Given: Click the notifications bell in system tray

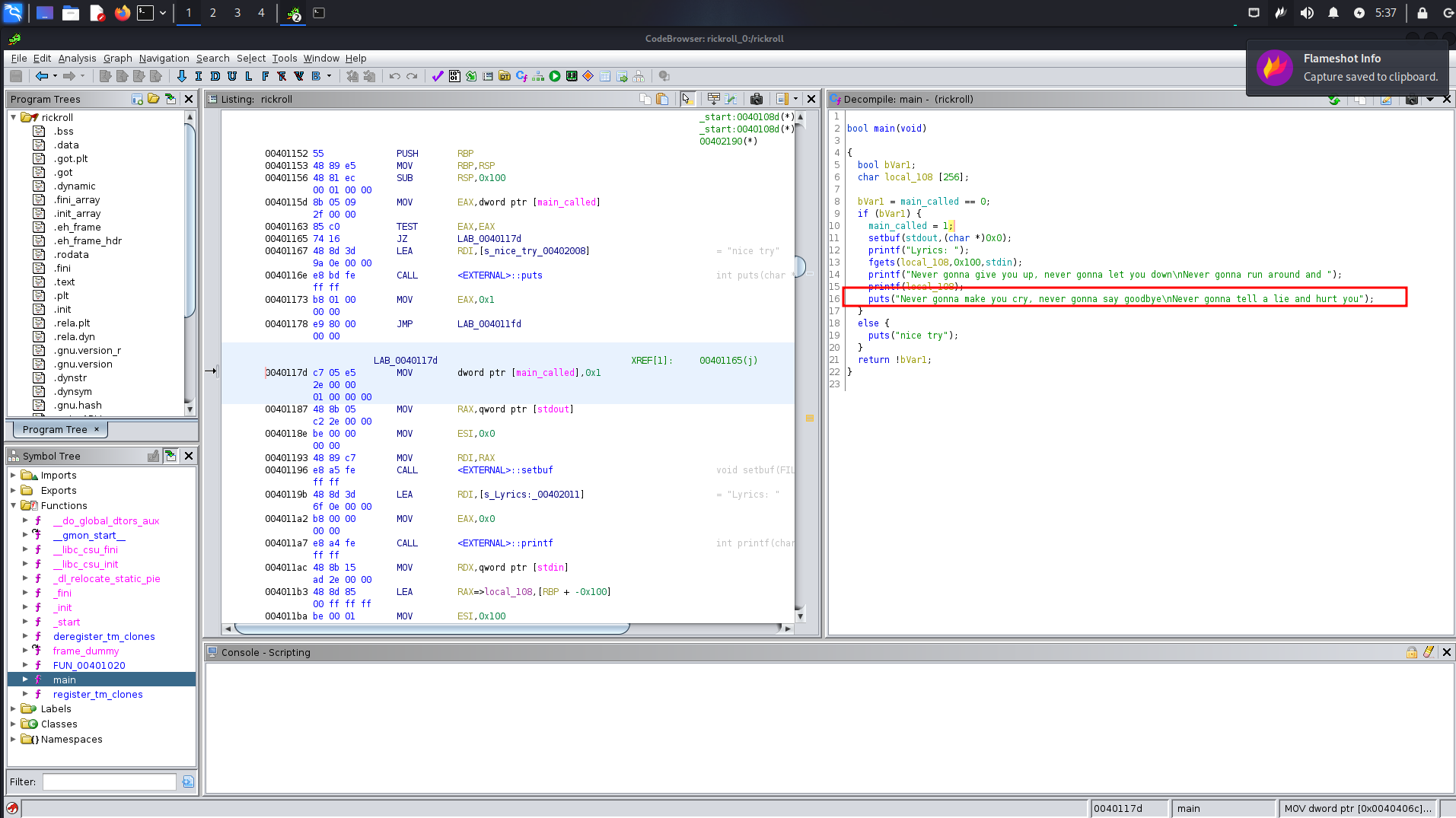Looking at the screenshot, I should click(x=1333, y=13).
